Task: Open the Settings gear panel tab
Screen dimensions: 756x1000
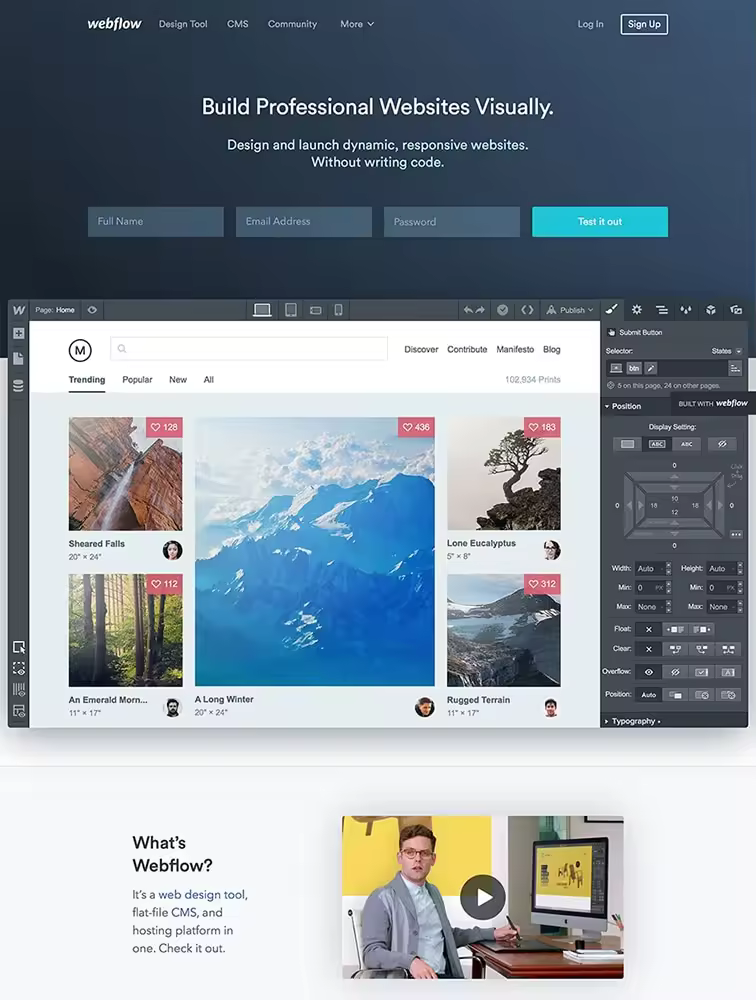Action: (x=636, y=309)
